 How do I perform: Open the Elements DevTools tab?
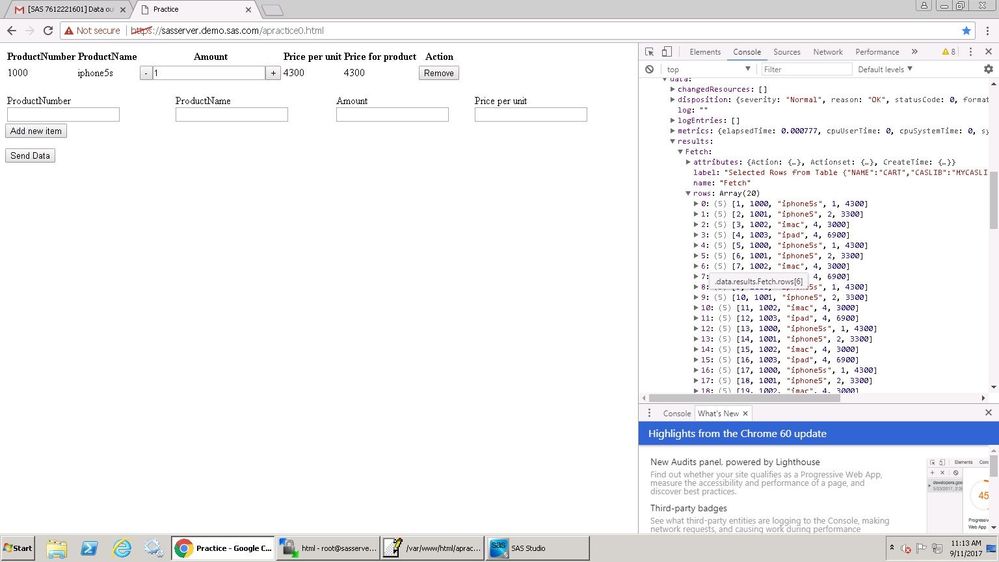(x=705, y=52)
